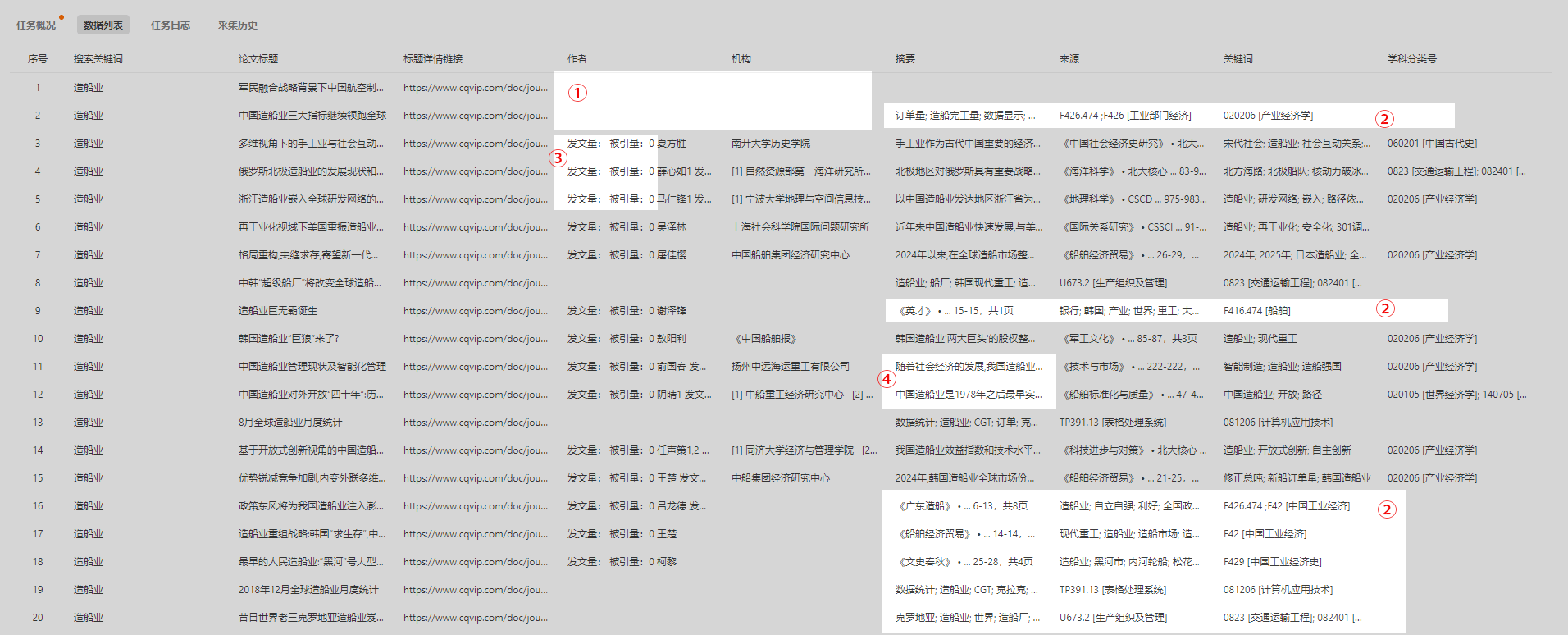1568x635 pixels.
Task: Click institution cell 扬州中远海运重工有限公司
Action: [x=791, y=367]
